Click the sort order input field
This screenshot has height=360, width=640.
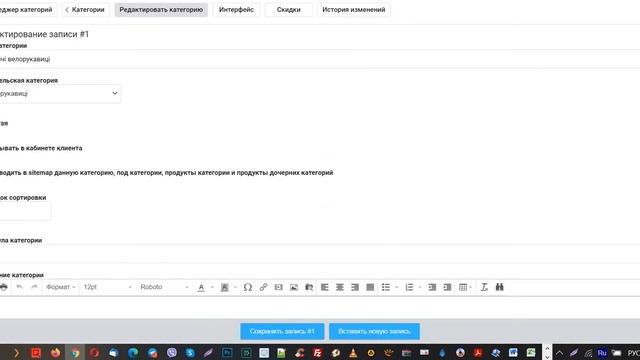pos(25,211)
